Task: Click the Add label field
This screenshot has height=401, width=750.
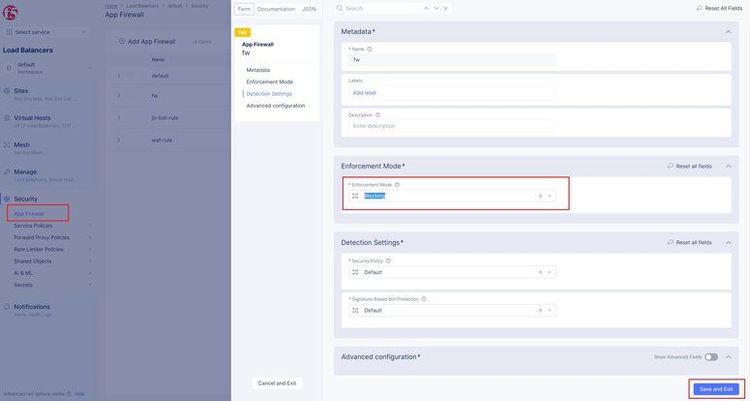Action: [452, 93]
